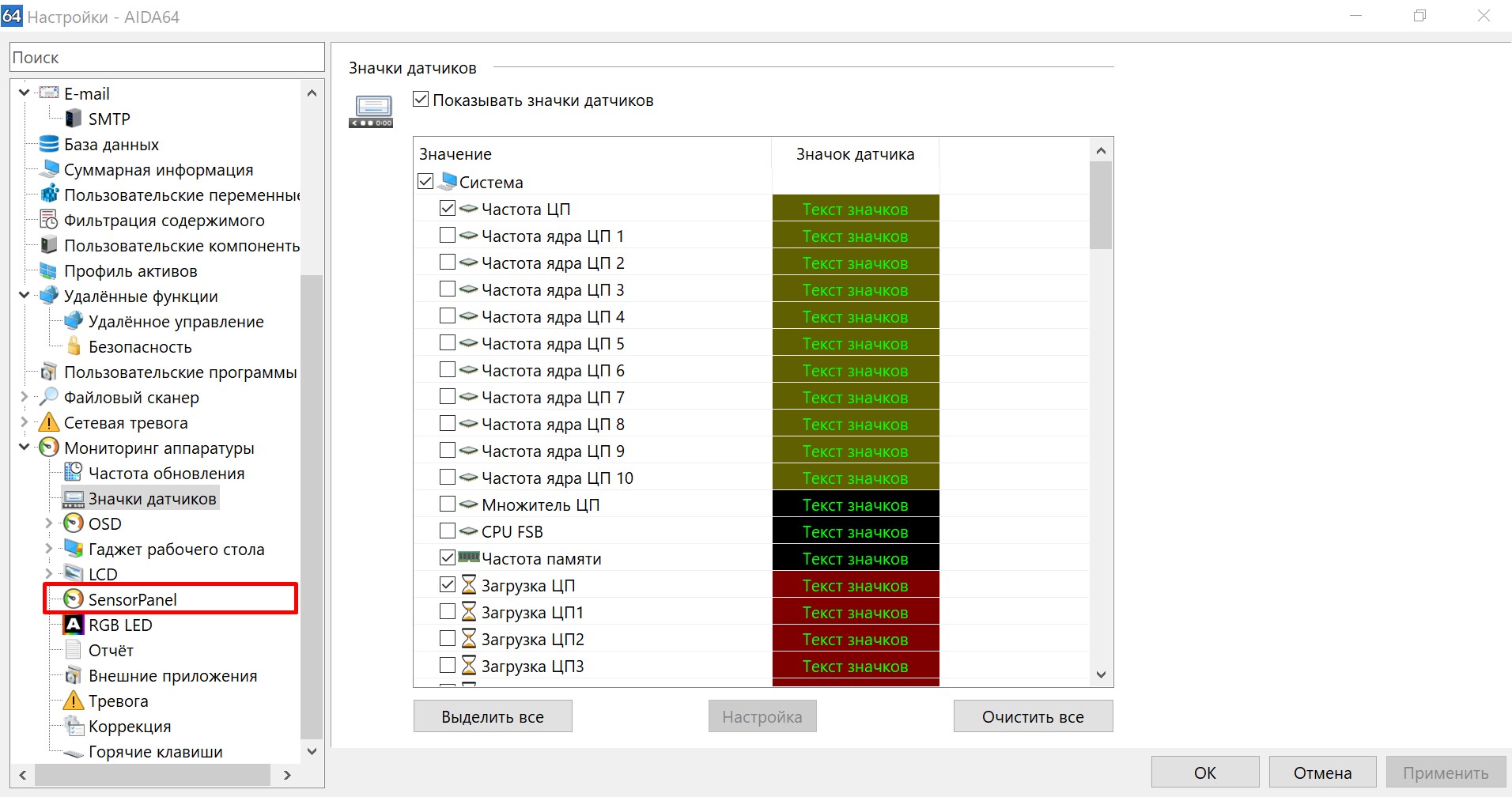The image size is (1512, 797).
Task: Click the Файловый сканер magnifier icon
Action: (x=49, y=397)
